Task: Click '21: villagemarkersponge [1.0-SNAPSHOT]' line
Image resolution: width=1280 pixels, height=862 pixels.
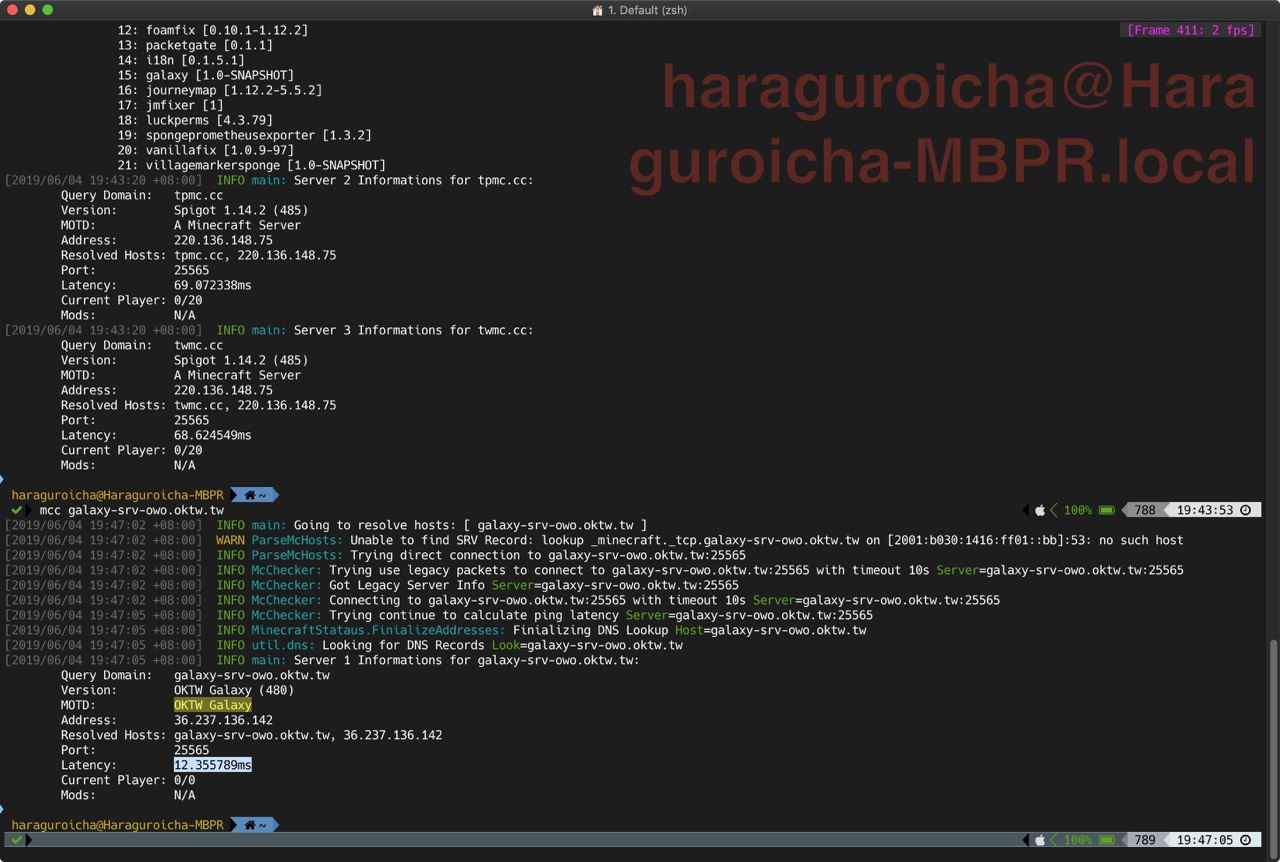Action: pos(252,165)
